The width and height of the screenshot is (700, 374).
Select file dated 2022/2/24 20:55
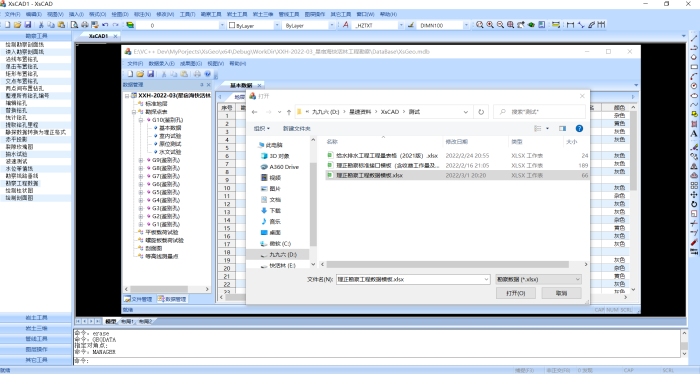tap(458, 156)
